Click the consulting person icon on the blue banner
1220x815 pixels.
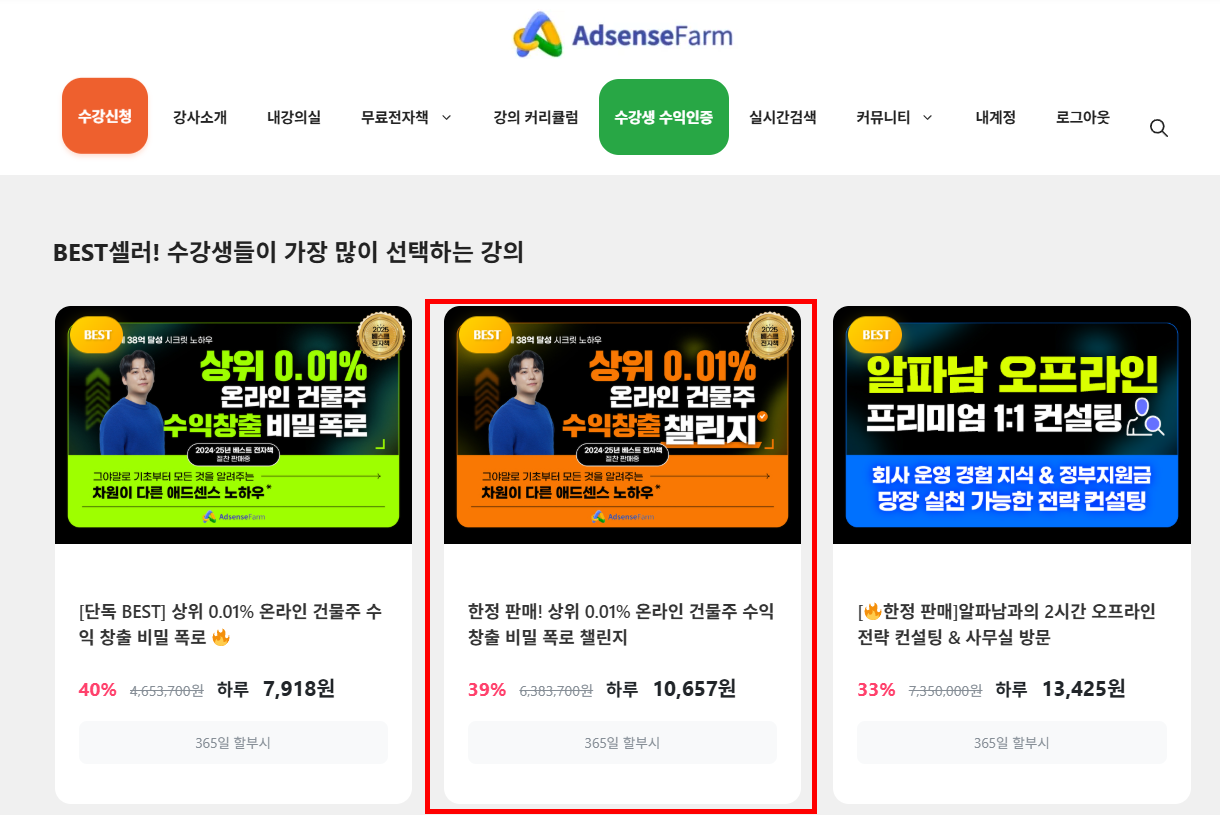tap(1146, 418)
